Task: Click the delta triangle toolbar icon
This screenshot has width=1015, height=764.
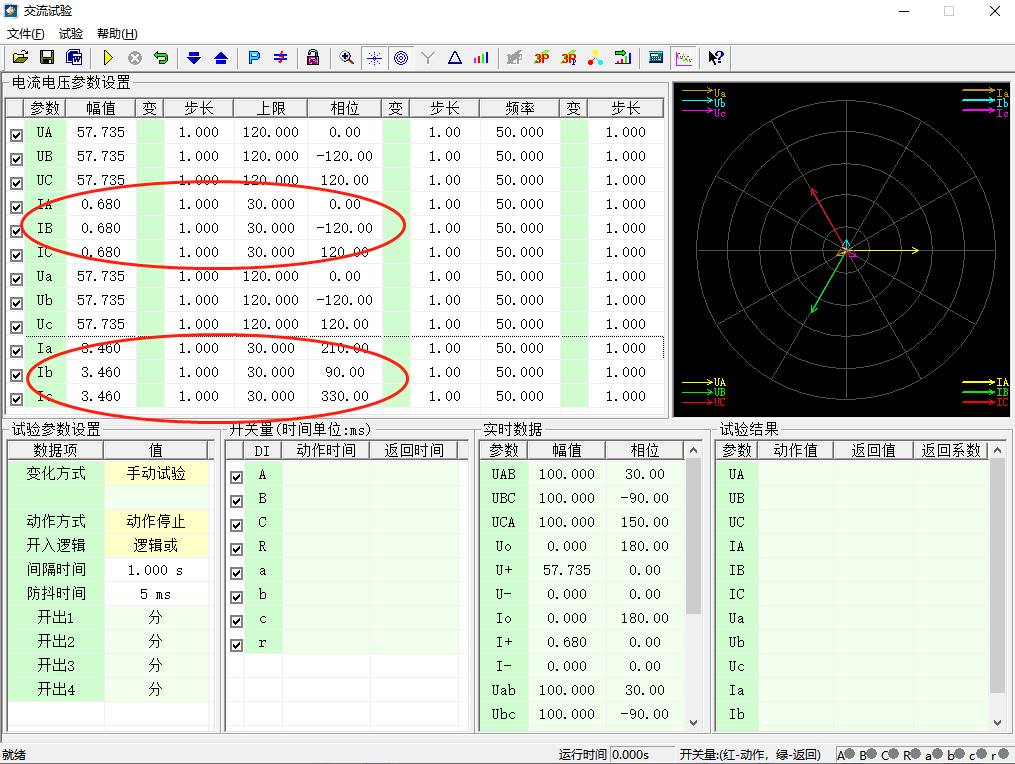Action: point(455,58)
